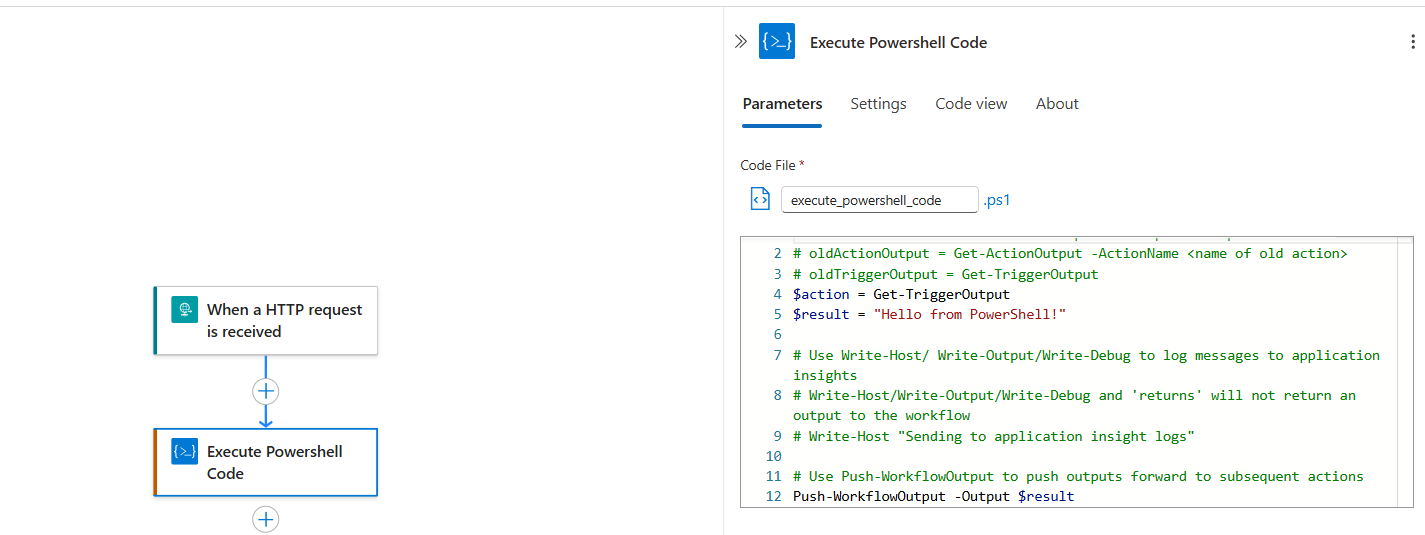Click line number 10 in editor gutter
Image resolution: width=1425 pixels, height=535 pixels.
(773, 456)
